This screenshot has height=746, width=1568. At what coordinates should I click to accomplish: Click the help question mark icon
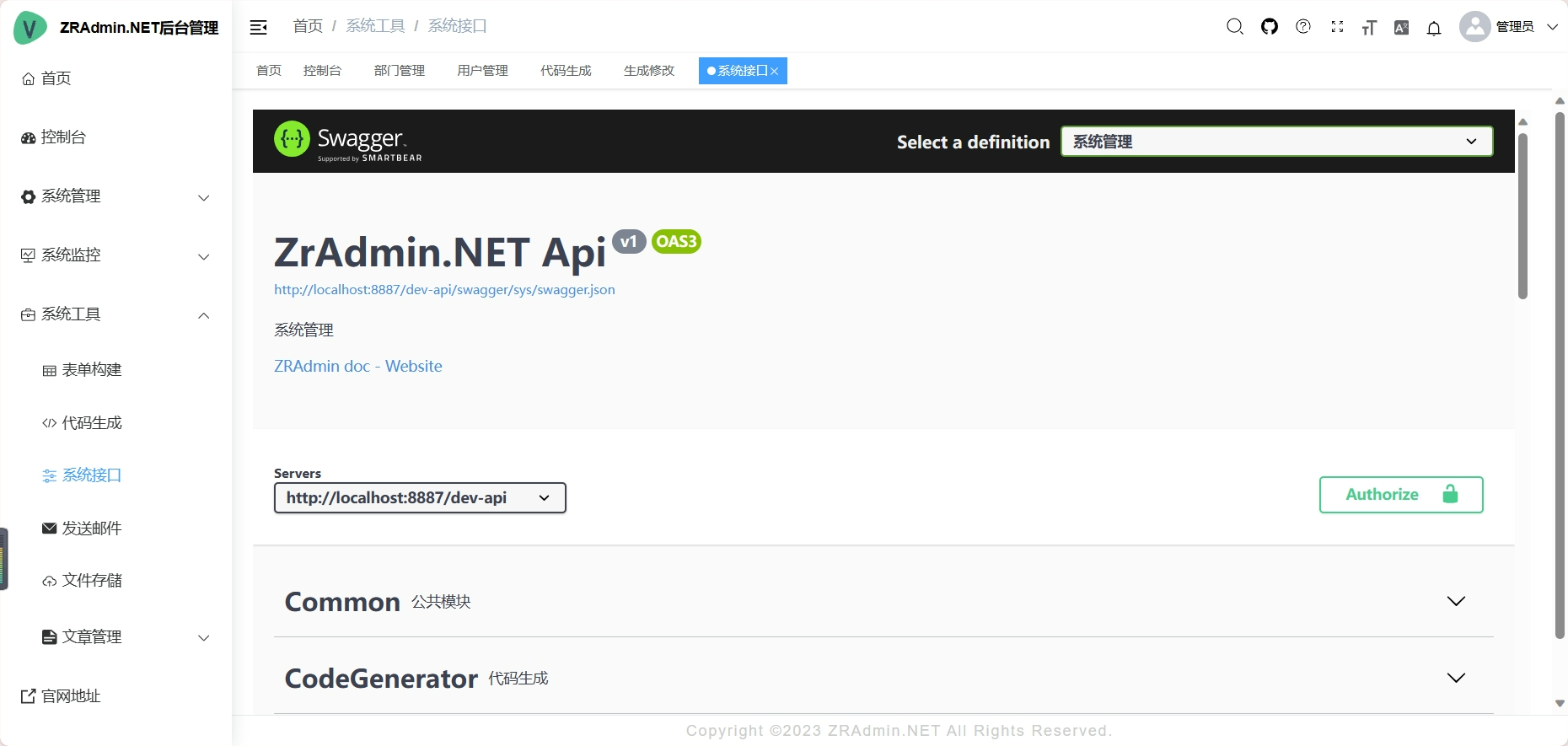coord(1303,27)
